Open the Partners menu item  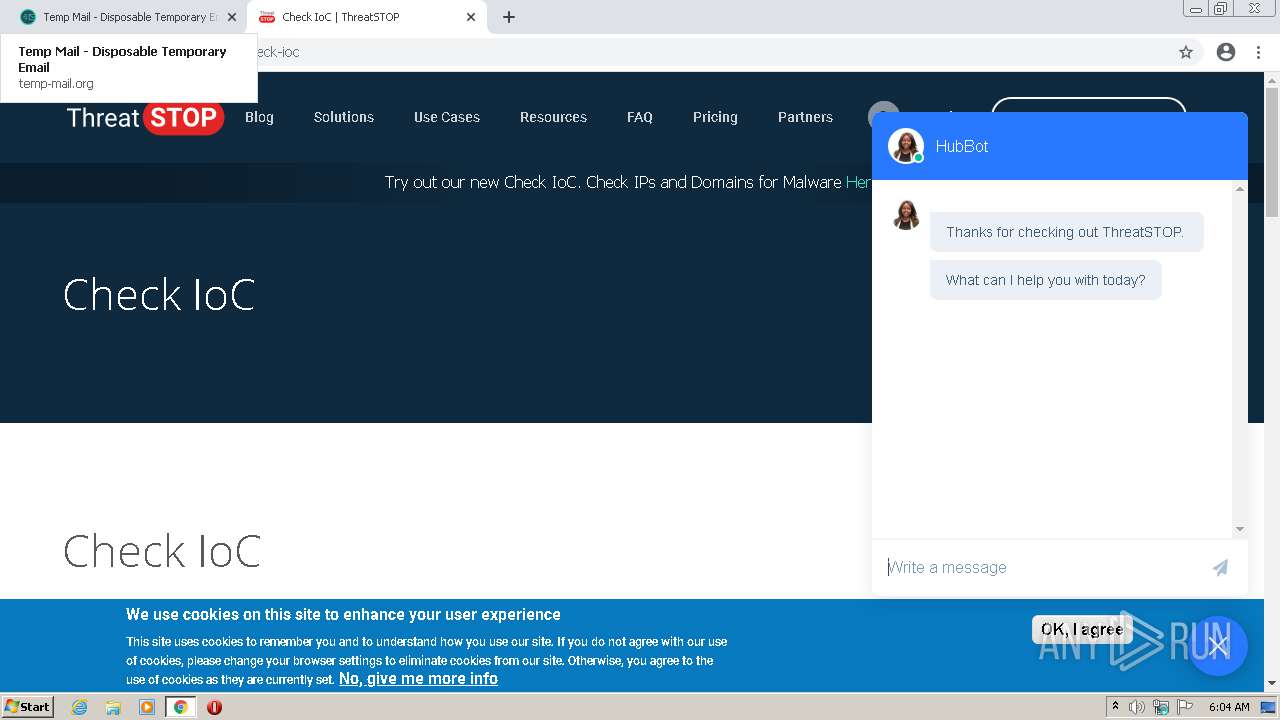point(805,117)
